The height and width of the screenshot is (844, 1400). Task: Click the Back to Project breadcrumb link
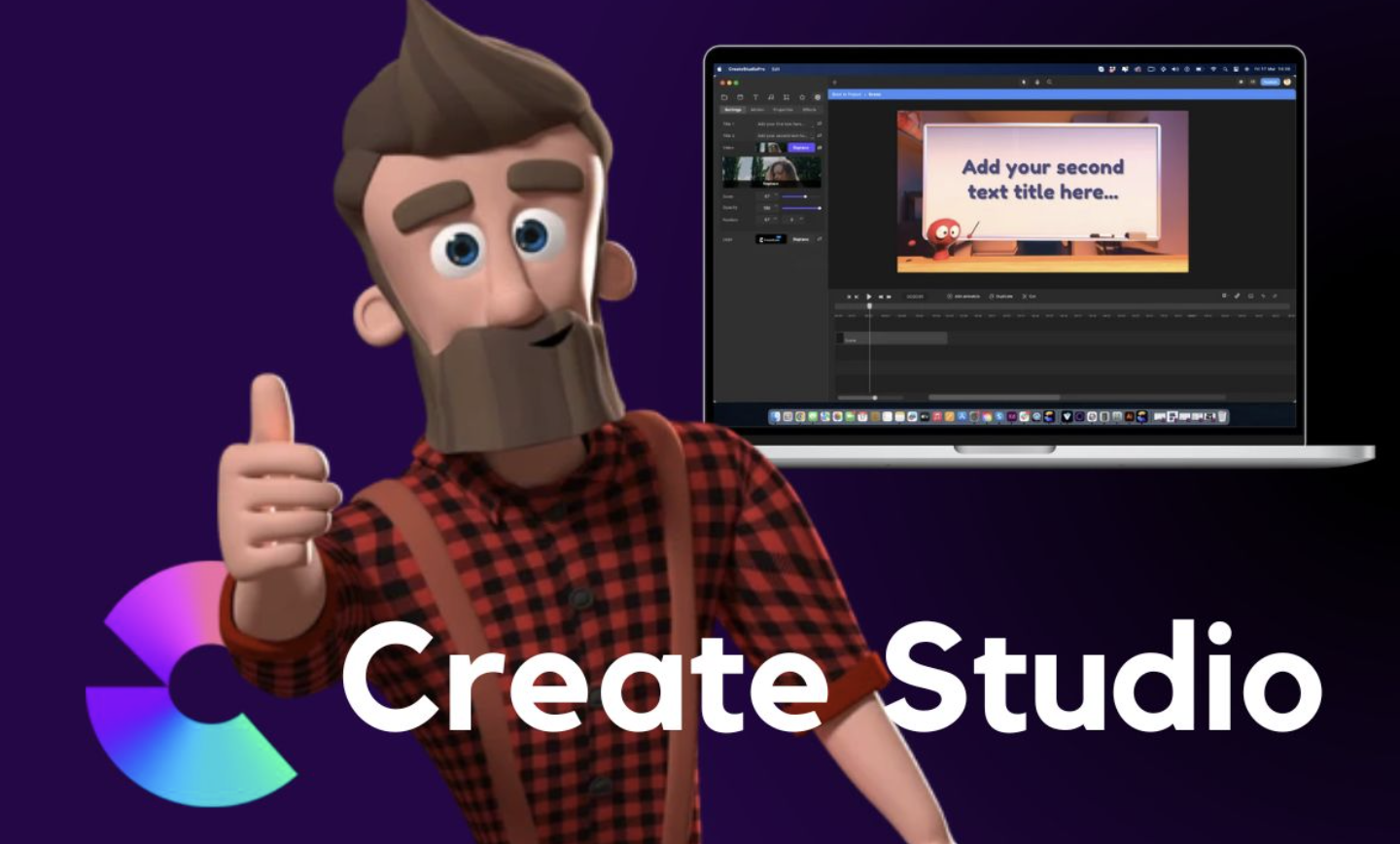click(846, 94)
